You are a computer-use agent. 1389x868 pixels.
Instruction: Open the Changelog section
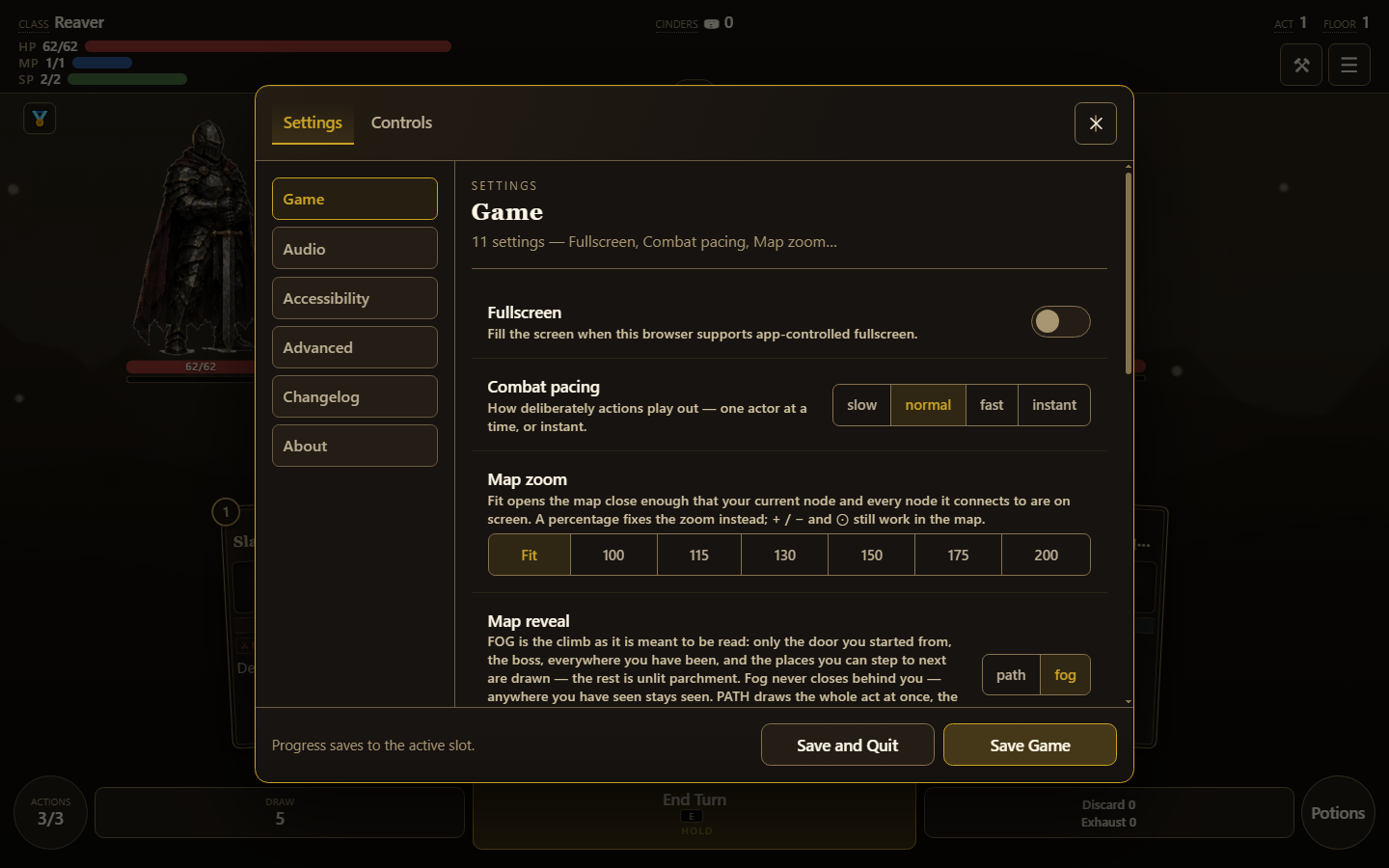point(355,396)
